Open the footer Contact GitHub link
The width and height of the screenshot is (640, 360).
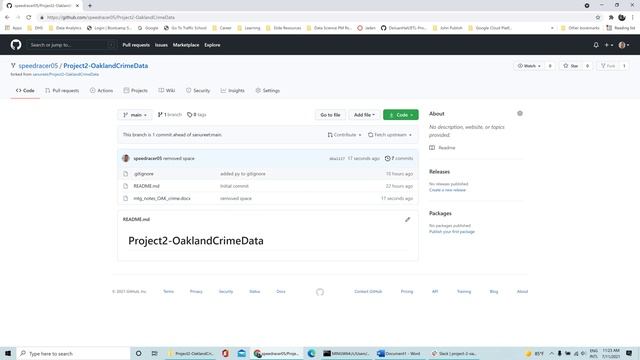tap(368, 292)
